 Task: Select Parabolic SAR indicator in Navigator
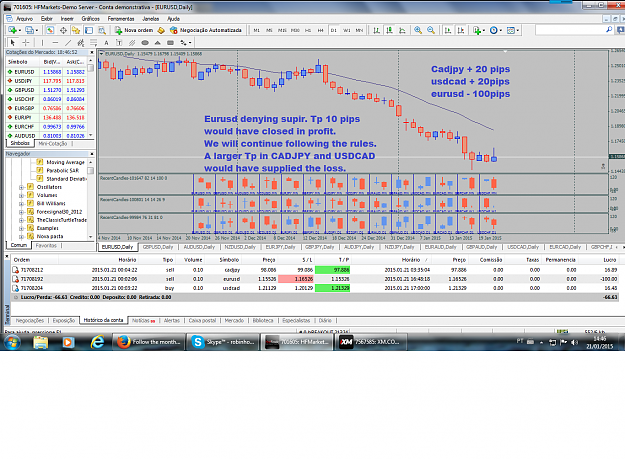click(63, 171)
